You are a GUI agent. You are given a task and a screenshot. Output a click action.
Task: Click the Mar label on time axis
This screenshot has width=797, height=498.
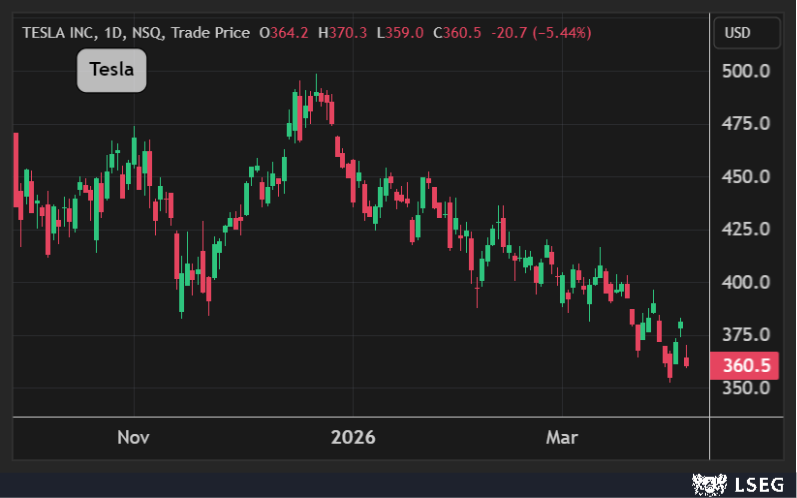tap(561, 438)
